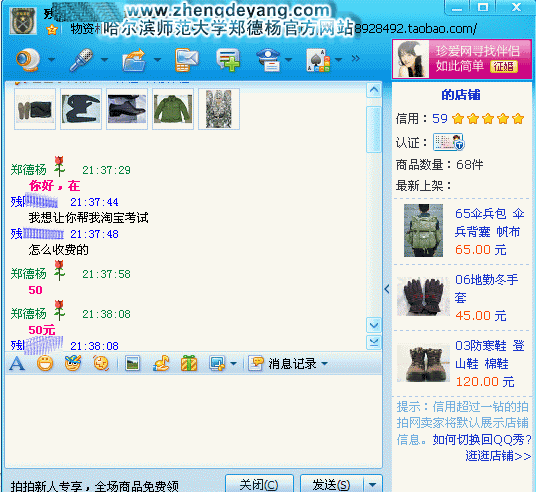Expand the 消息记录 dropdown arrow
The width and height of the screenshot is (536, 492).
(325, 363)
